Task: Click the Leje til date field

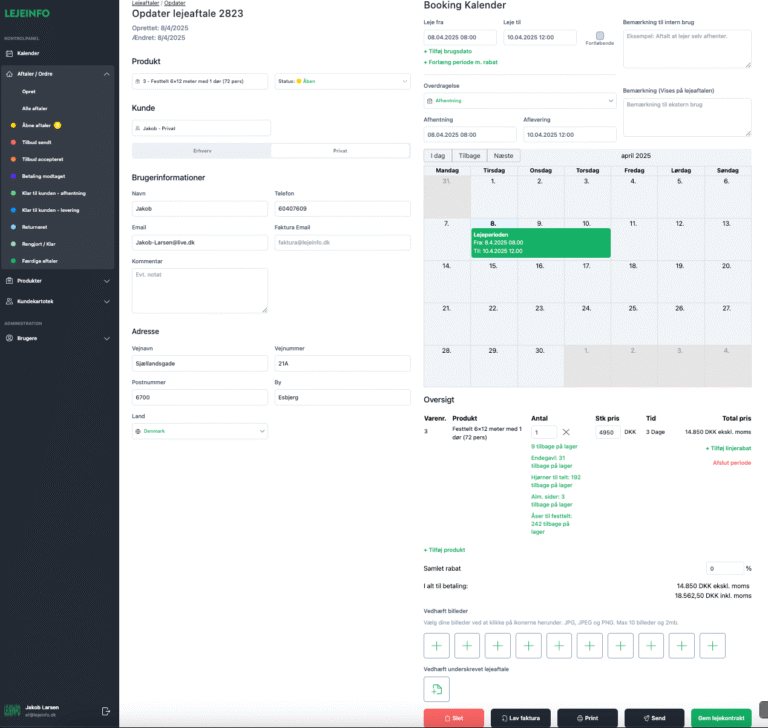Action: (540, 37)
